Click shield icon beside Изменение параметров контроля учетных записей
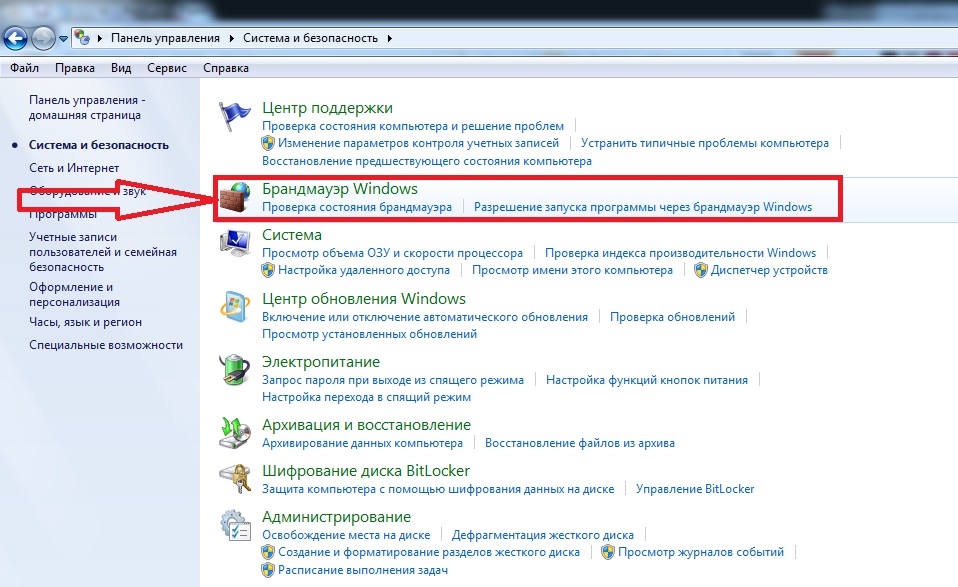This screenshot has height=587, width=958. 268,143
